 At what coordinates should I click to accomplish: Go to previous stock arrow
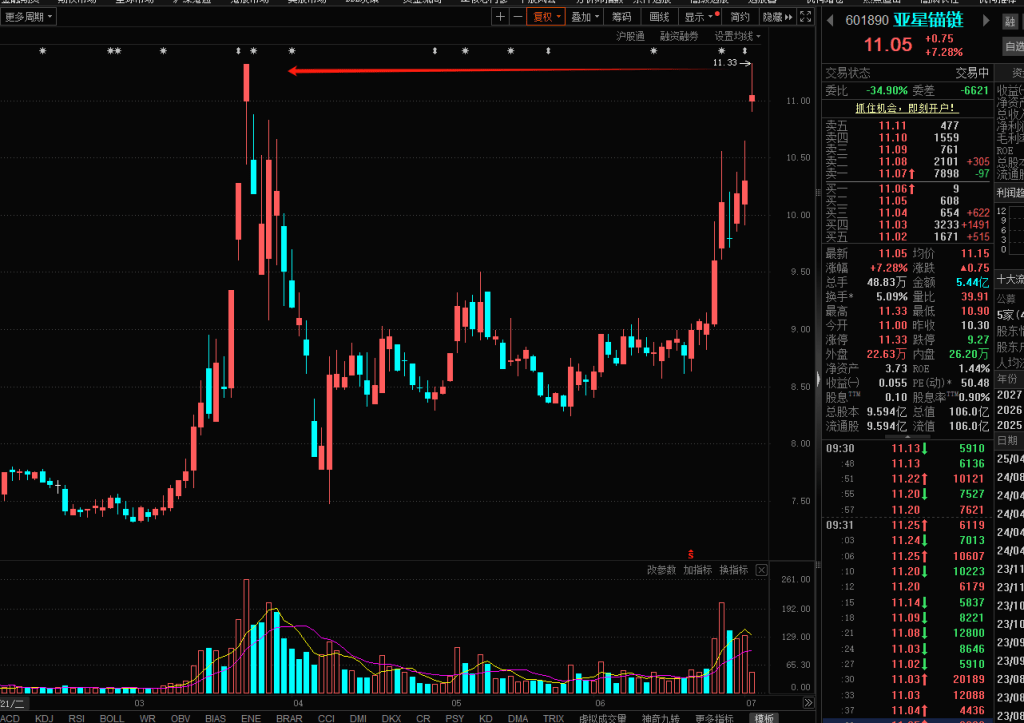pos(830,21)
